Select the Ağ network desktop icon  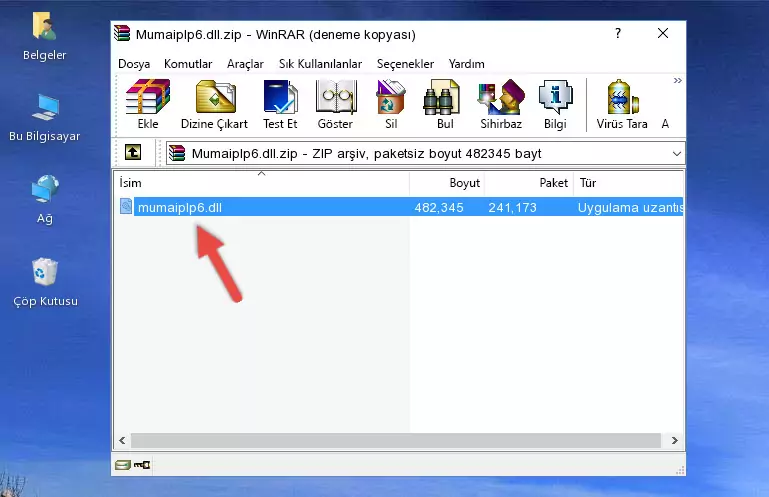click(45, 200)
